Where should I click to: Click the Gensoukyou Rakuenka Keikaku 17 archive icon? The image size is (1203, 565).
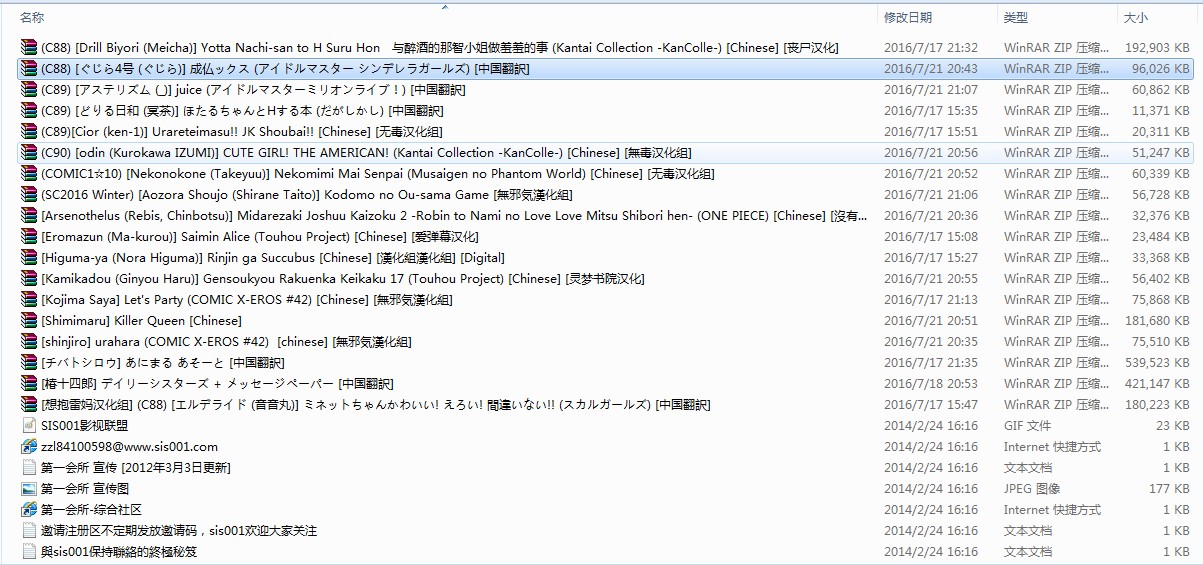[29, 279]
